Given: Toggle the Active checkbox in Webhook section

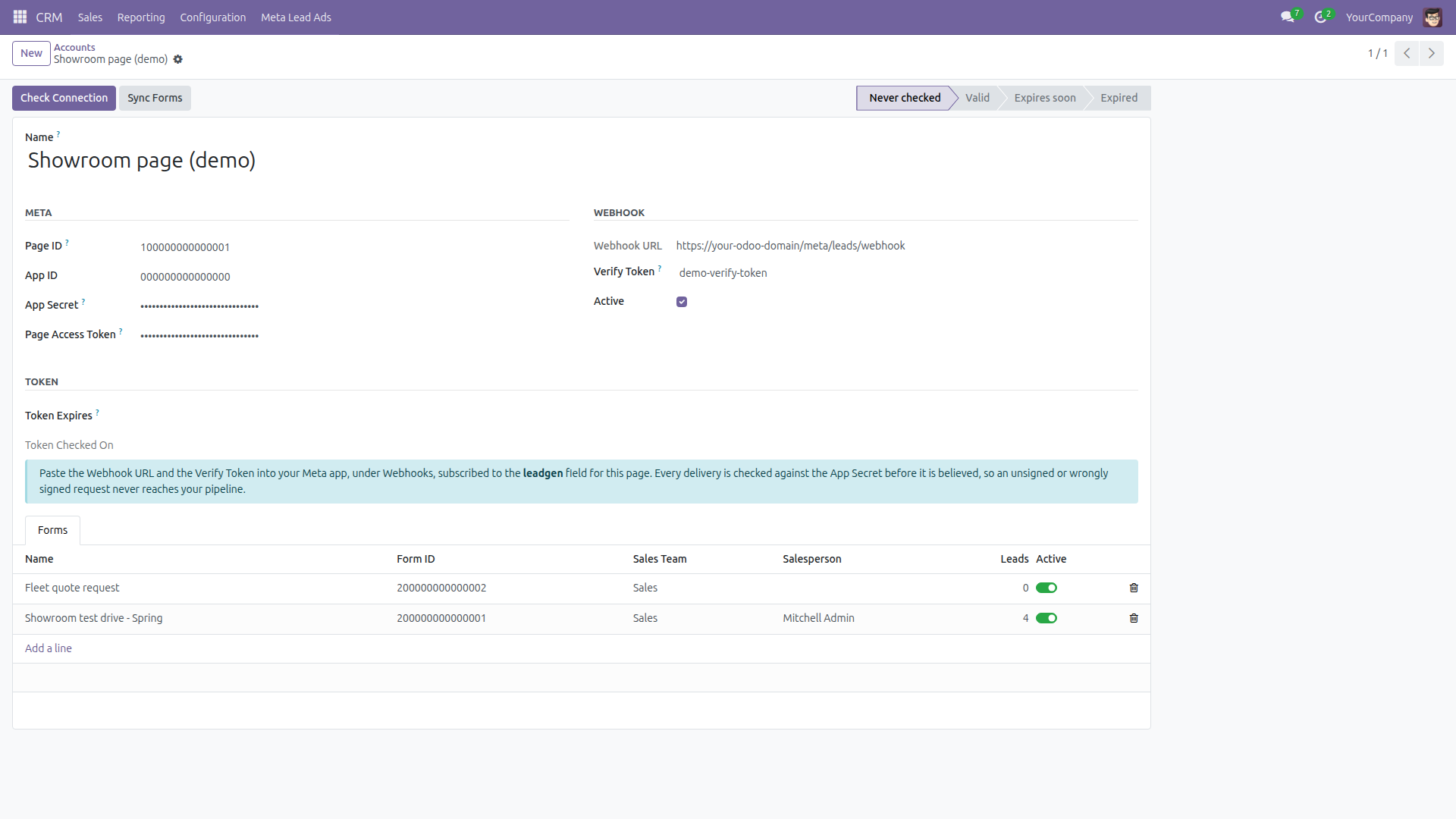Looking at the screenshot, I should pyautogui.click(x=682, y=302).
